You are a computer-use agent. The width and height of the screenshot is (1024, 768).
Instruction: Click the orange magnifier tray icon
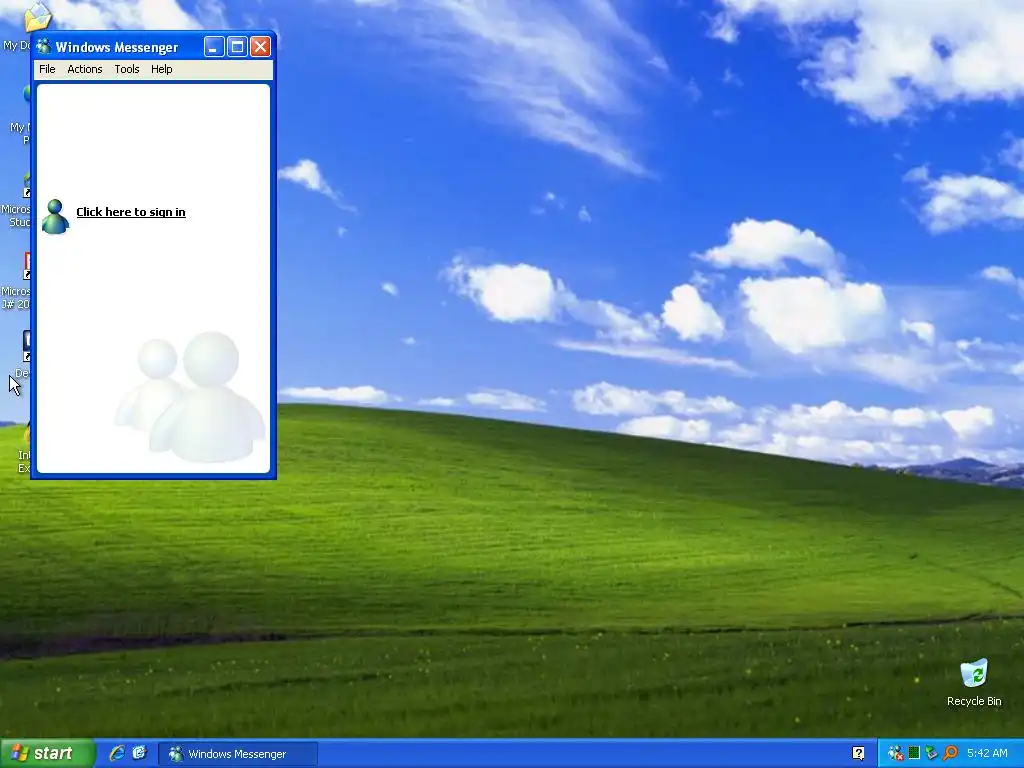pos(950,754)
